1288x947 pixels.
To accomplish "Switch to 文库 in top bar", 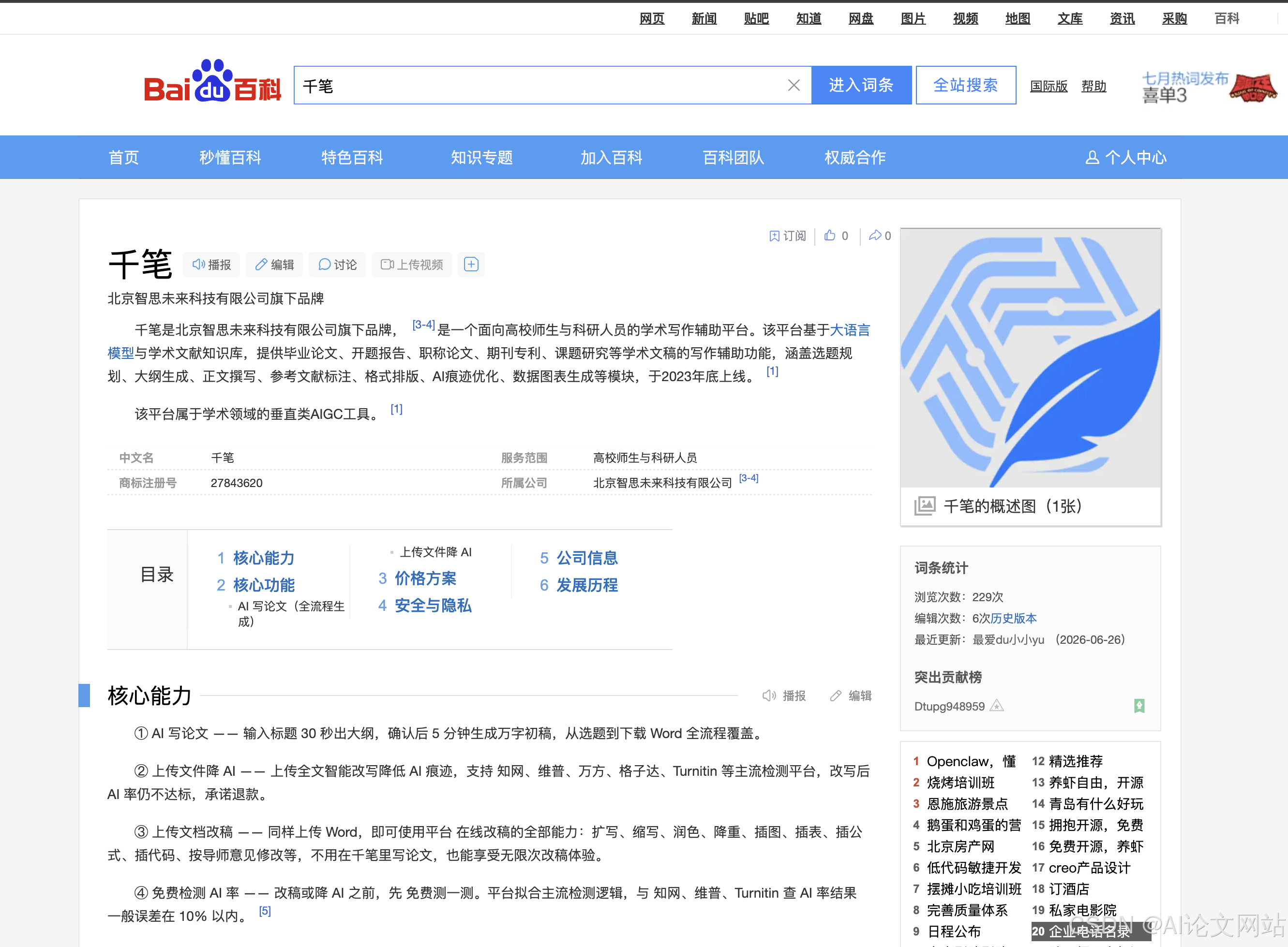I will [1070, 19].
